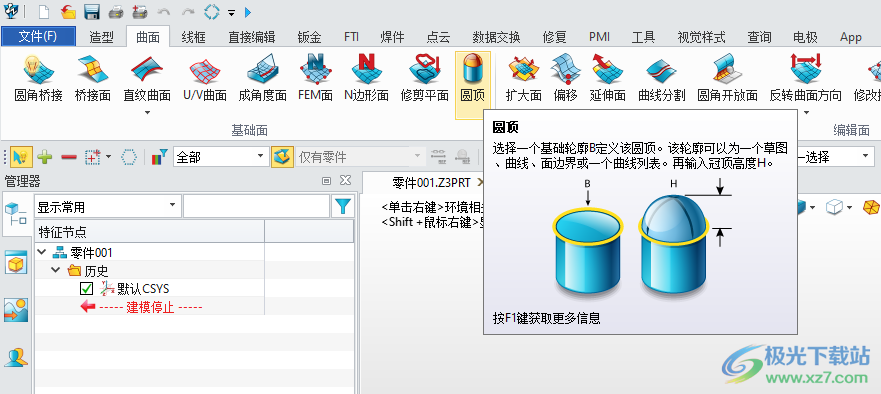The height and width of the screenshot is (394, 881).
Task: Select the 扩大面 tool
Action: pos(524,79)
